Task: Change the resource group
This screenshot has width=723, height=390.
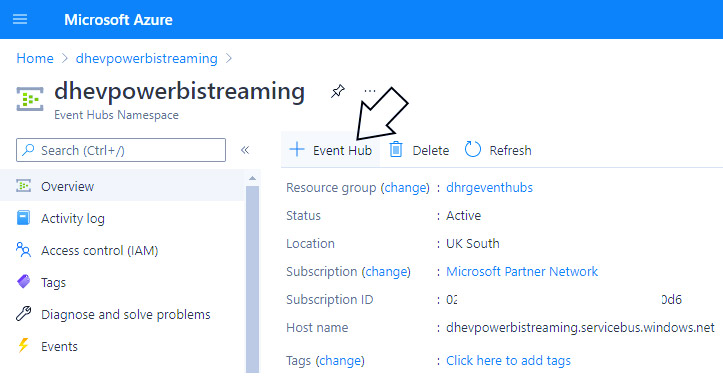Action: [x=406, y=188]
